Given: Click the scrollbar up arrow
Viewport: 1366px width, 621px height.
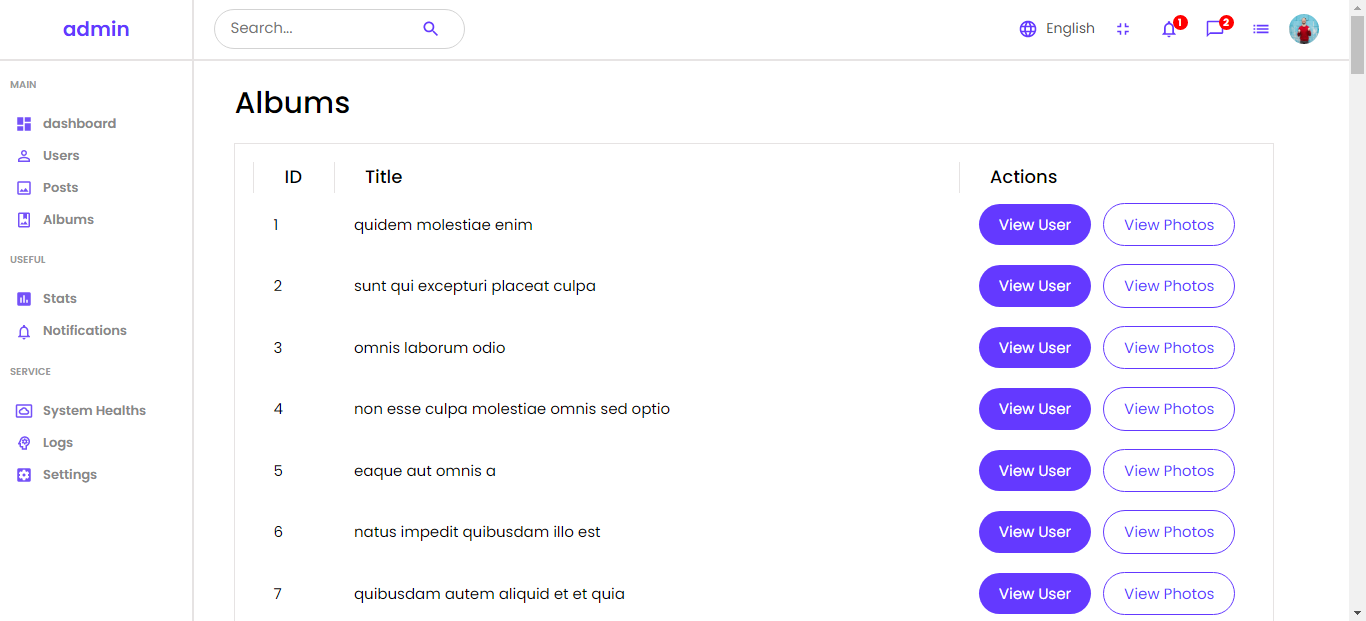Looking at the screenshot, I should click(x=1357, y=8).
